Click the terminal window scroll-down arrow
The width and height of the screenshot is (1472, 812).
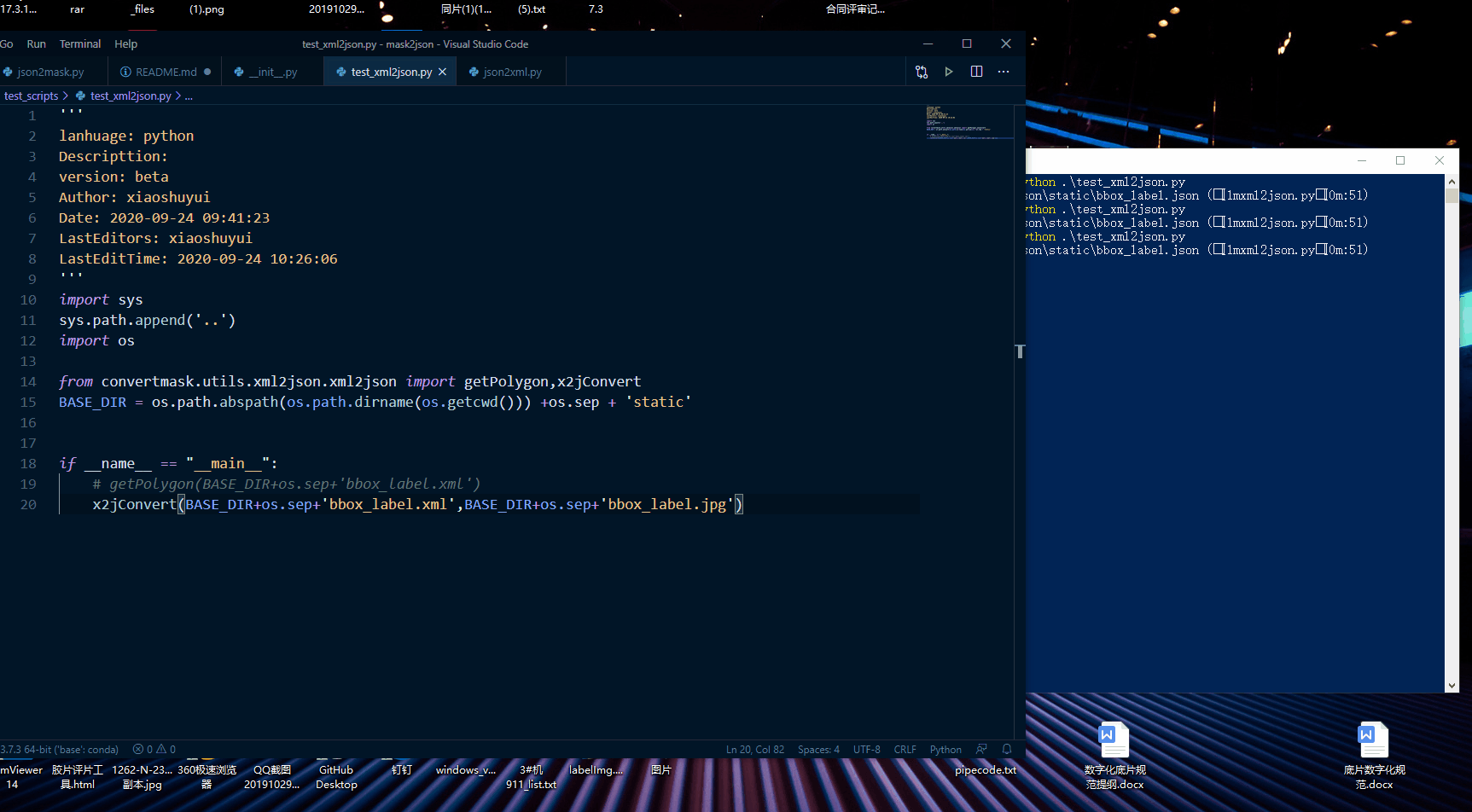coord(1452,686)
